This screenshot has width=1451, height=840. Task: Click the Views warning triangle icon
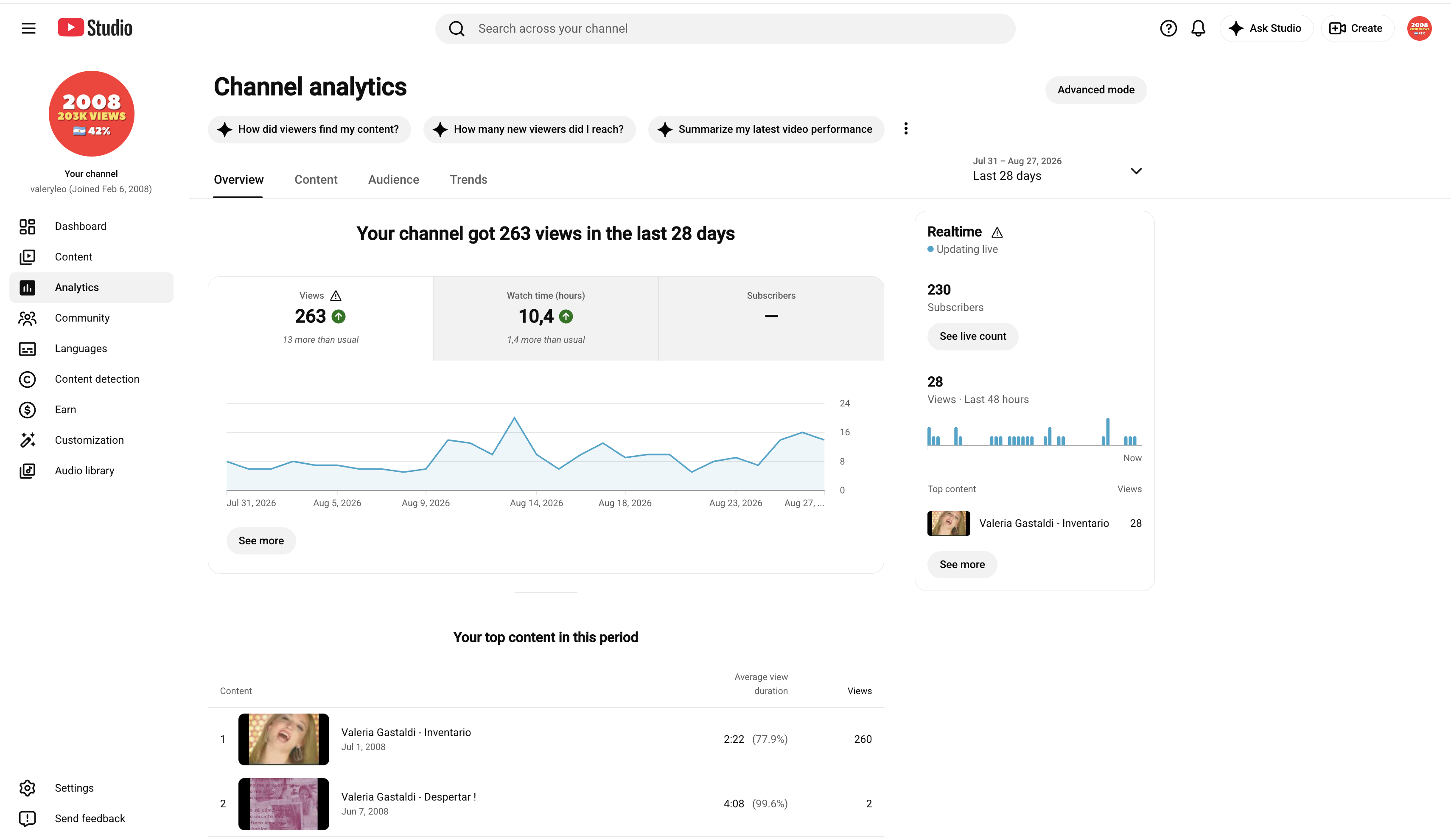[336, 295]
